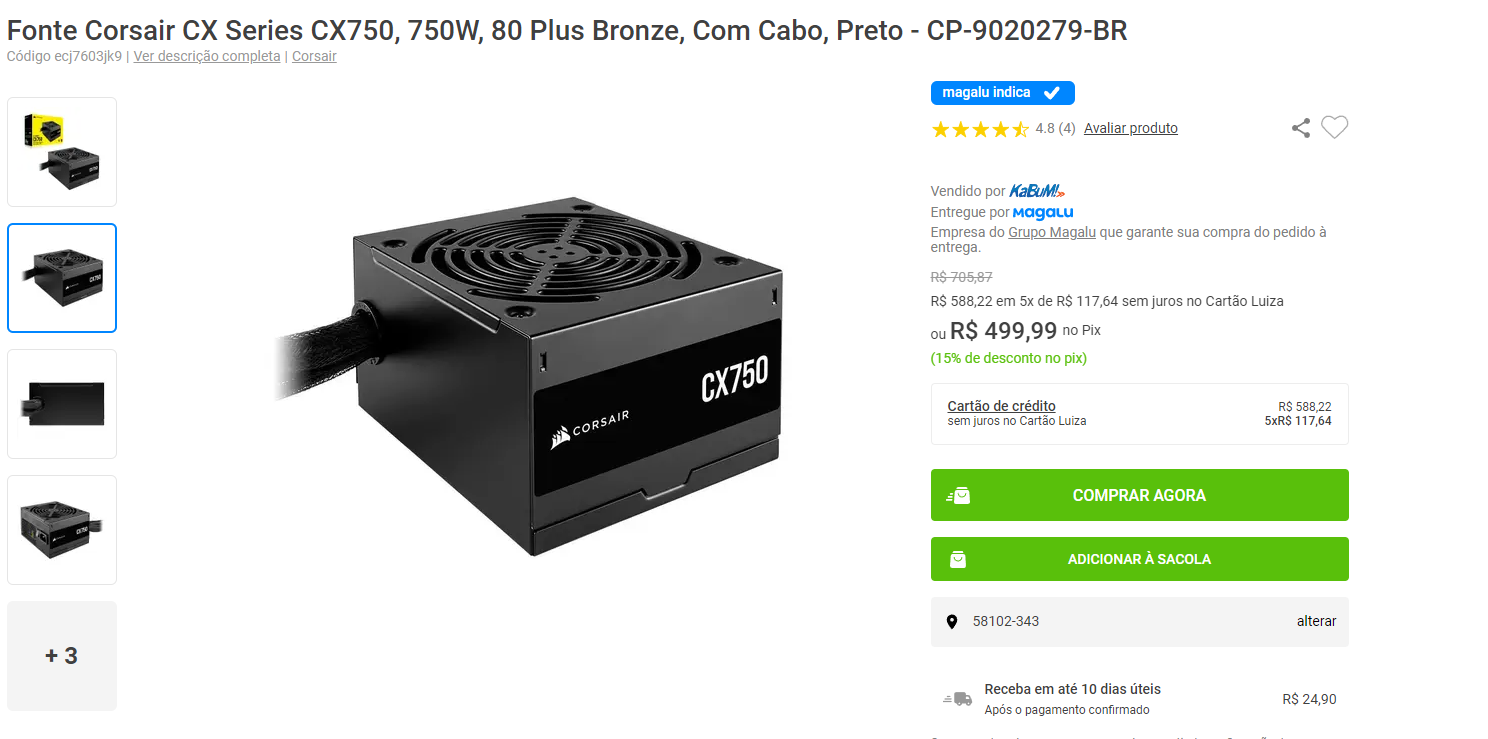The width and height of the screenshot is (1488, 739).
Task: Open Cartão de crédito payment options
Action: click(1001, 406)
